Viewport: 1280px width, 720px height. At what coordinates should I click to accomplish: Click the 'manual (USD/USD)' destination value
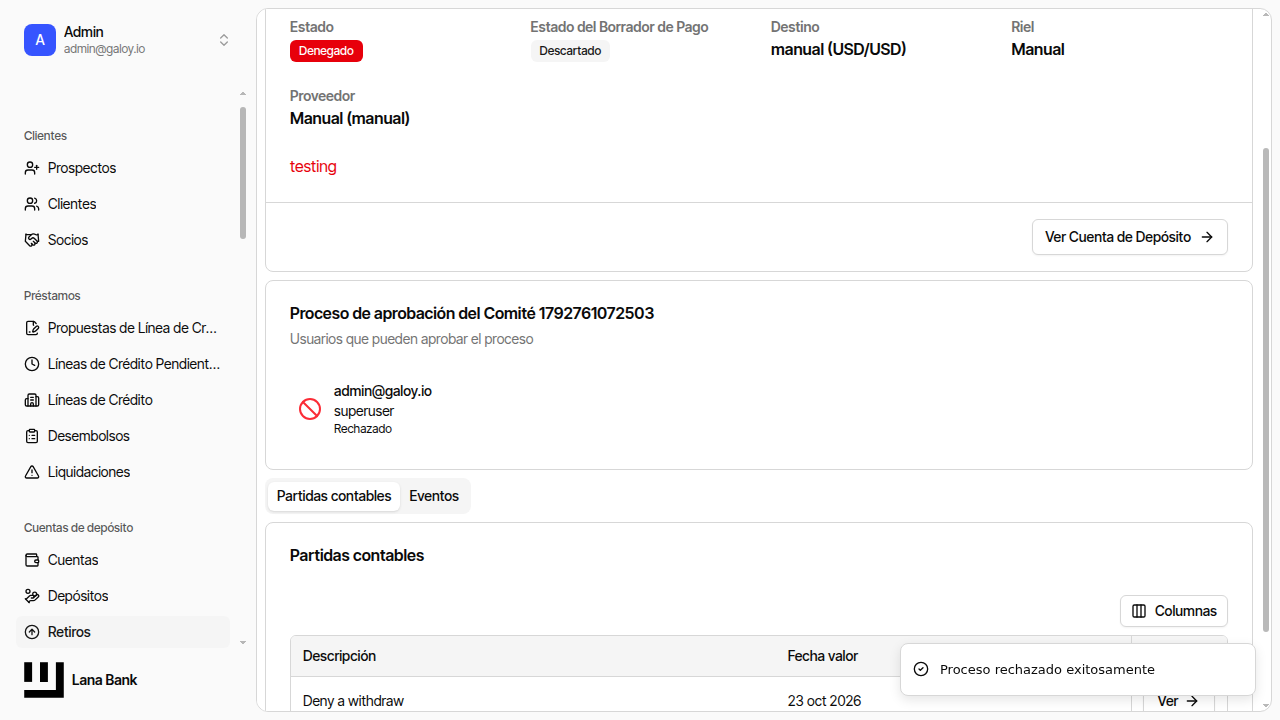(x=838, y=49)
